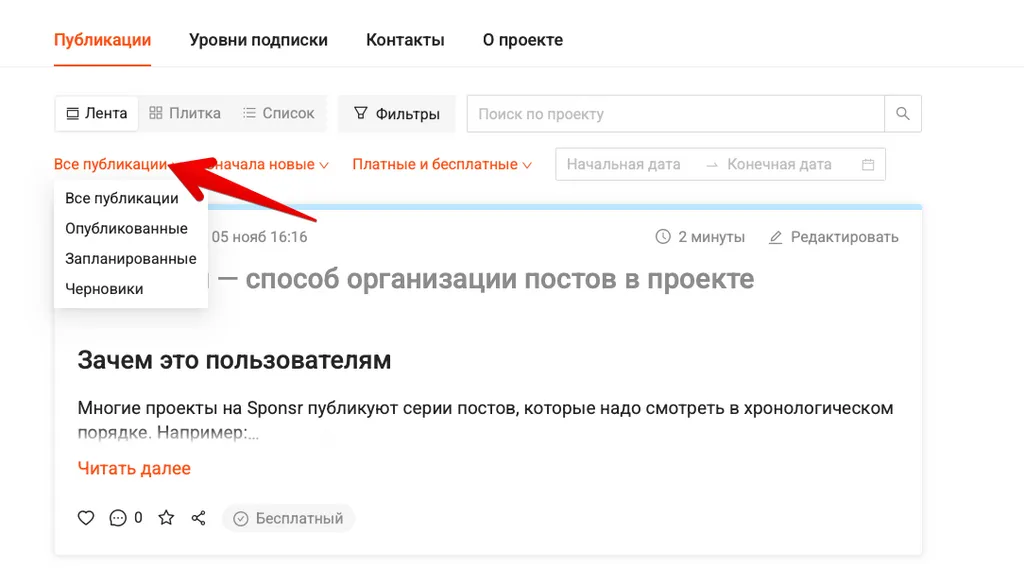This screenshot has height=572, width=1024.
Task: Add post to favorites with star icon
Action: 166,518
